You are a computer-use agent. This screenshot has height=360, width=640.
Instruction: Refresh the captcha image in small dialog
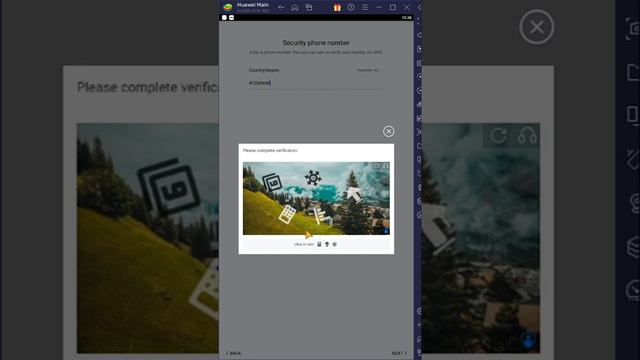tap(376, 166)
